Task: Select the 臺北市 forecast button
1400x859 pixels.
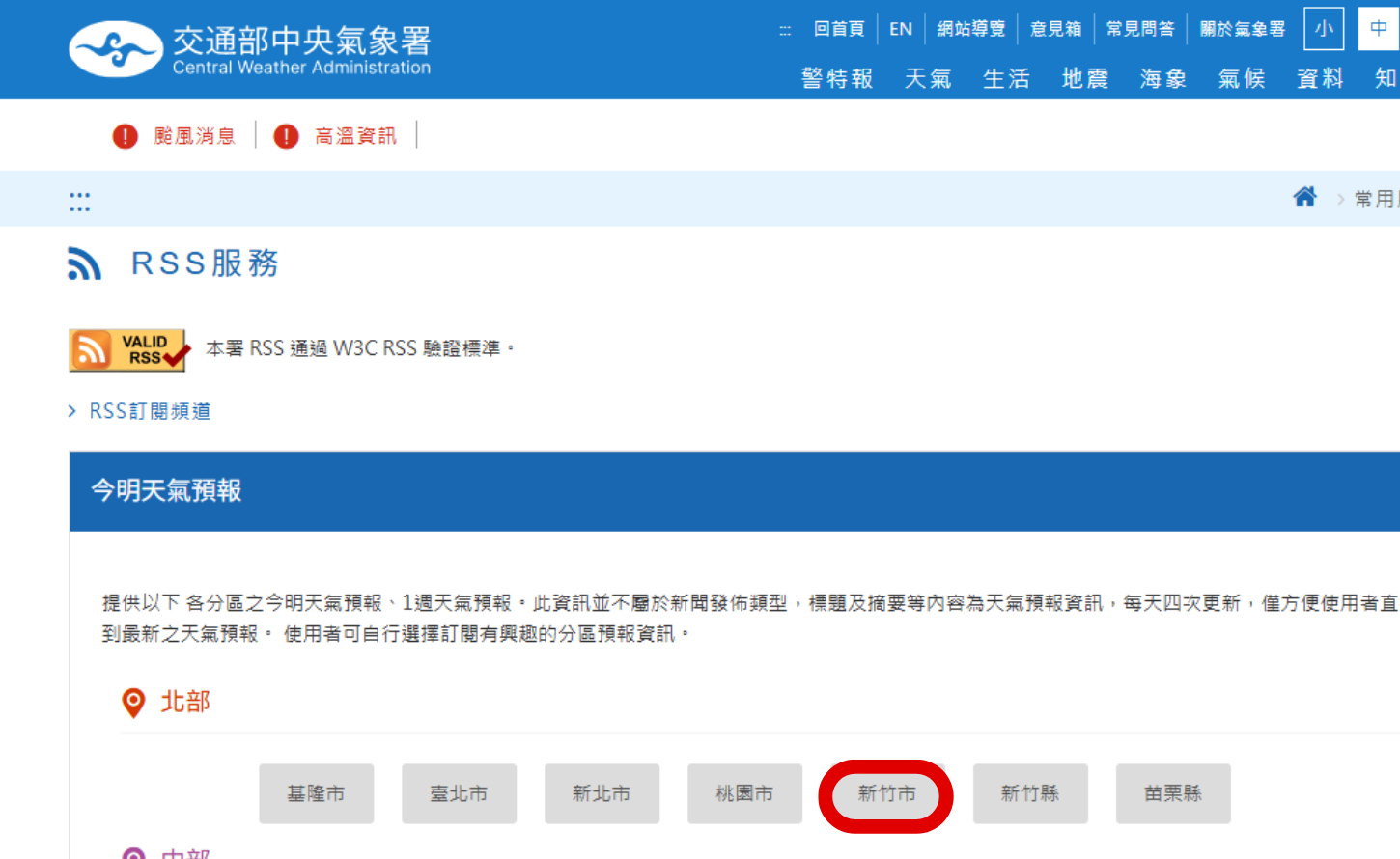Action: tap(460, 793)
